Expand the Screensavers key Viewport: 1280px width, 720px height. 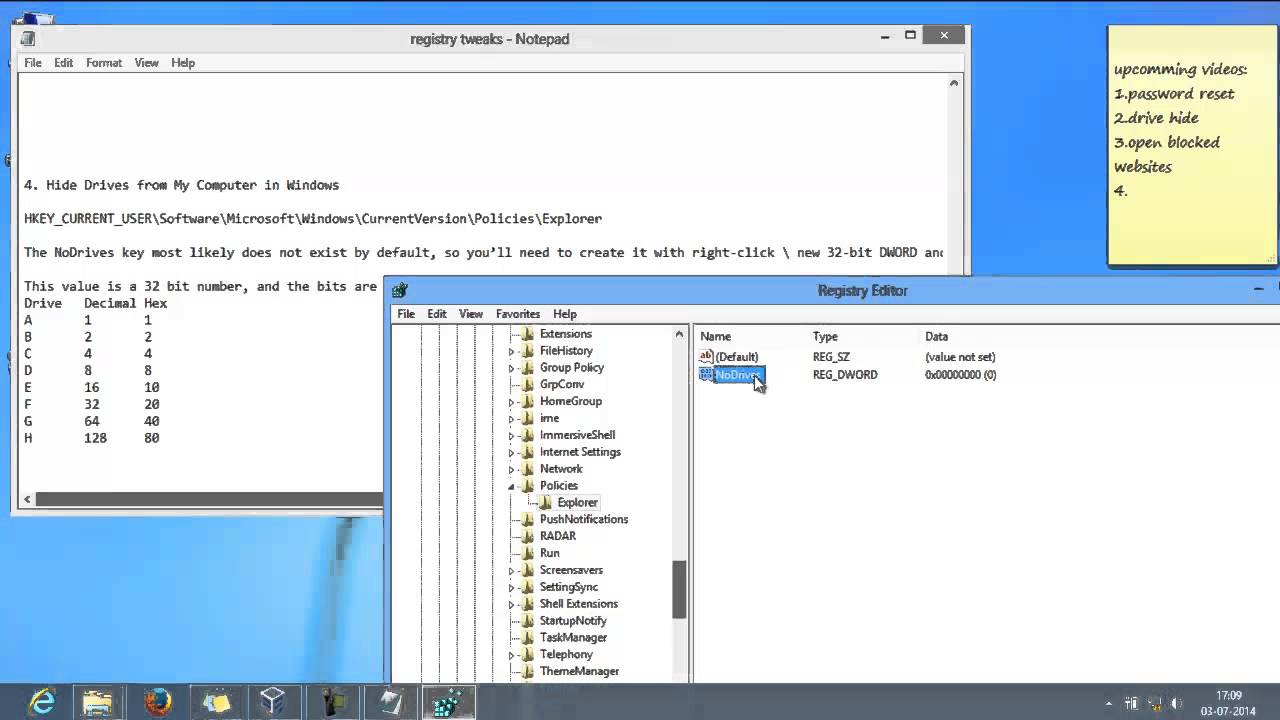pyautogui.click(x=511, y=570)
